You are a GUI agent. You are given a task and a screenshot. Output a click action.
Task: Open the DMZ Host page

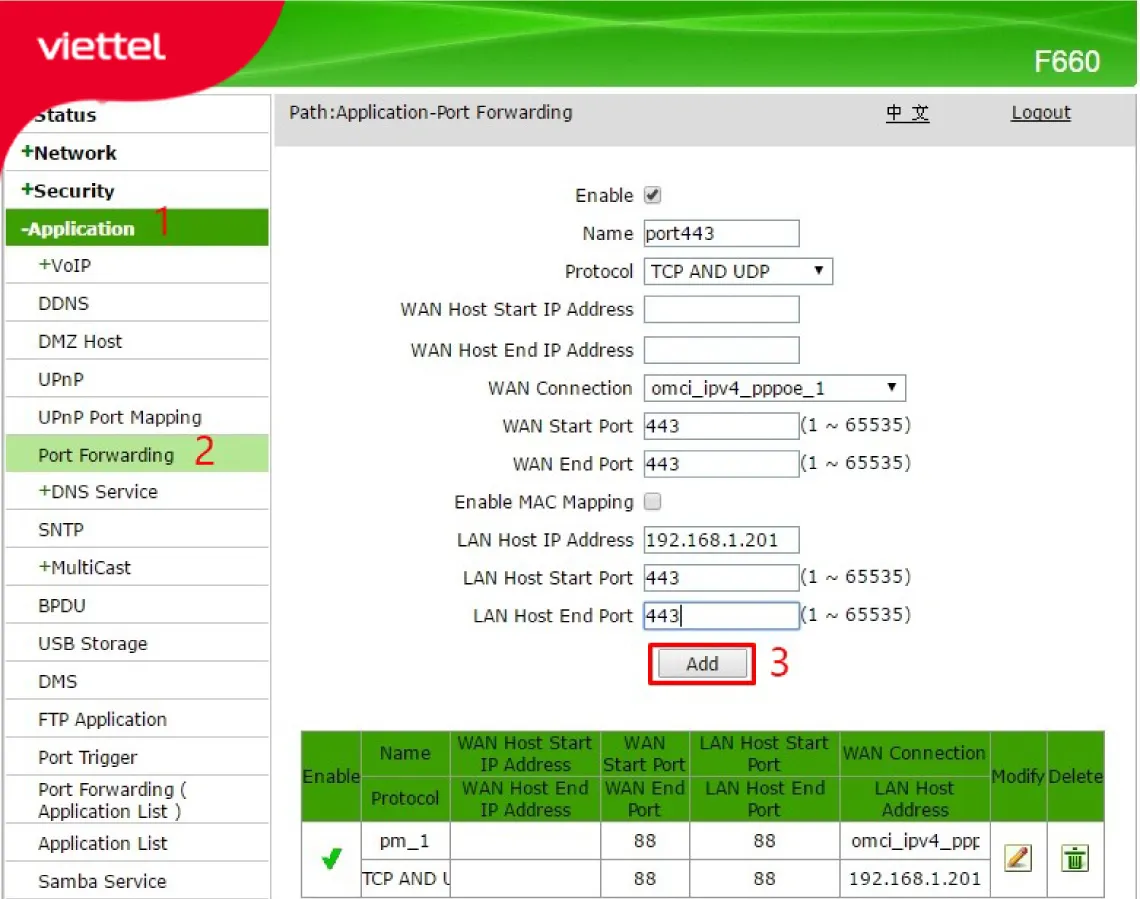pos(80,341)
